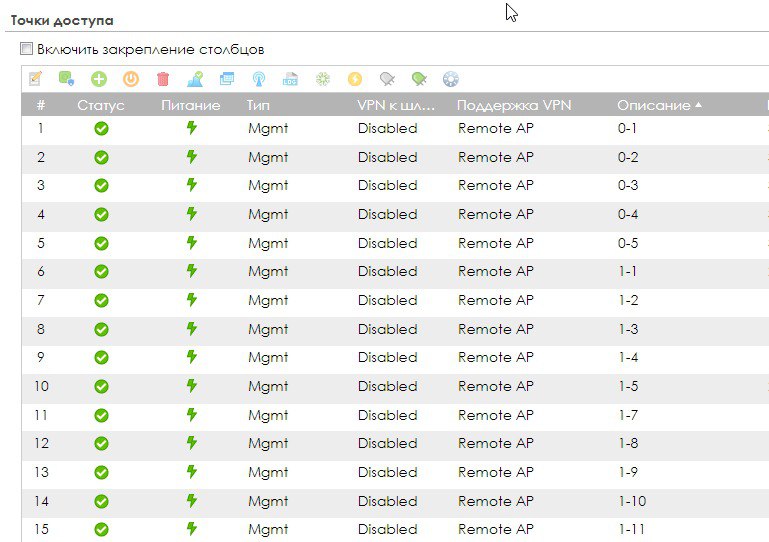This screenshot has width=769, height=542.
Task: Select description cell 0-4
Action: 628,214
